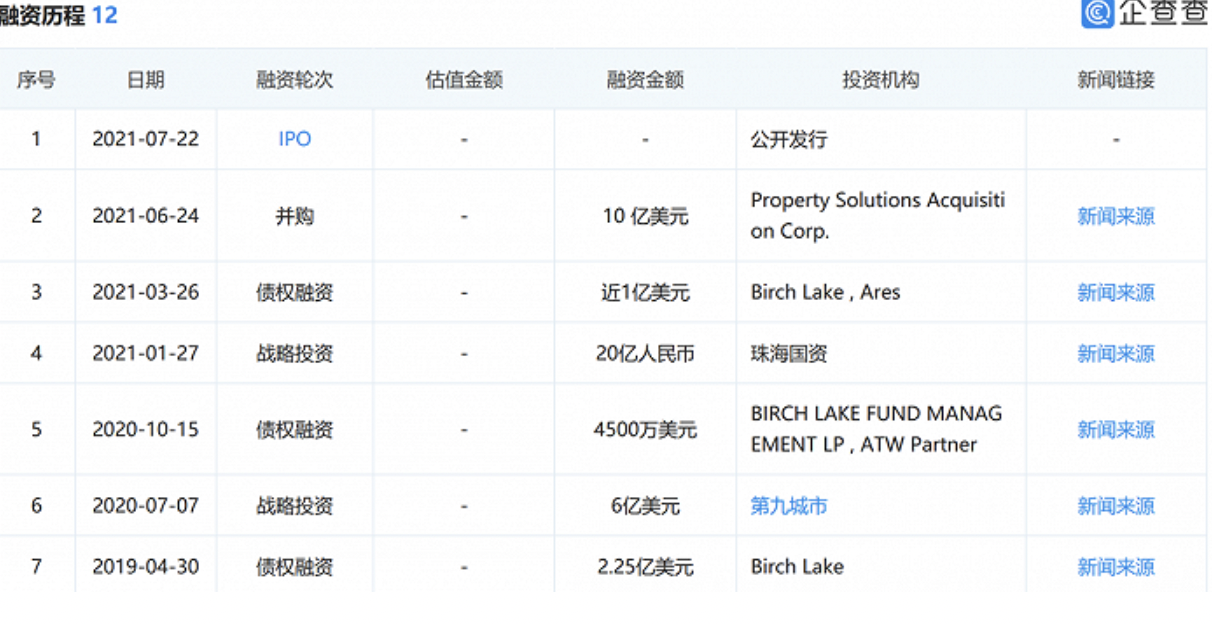Click the 新闻链接 column header
This screenshot has width=1212, height=624.
tap(1115, 80)
